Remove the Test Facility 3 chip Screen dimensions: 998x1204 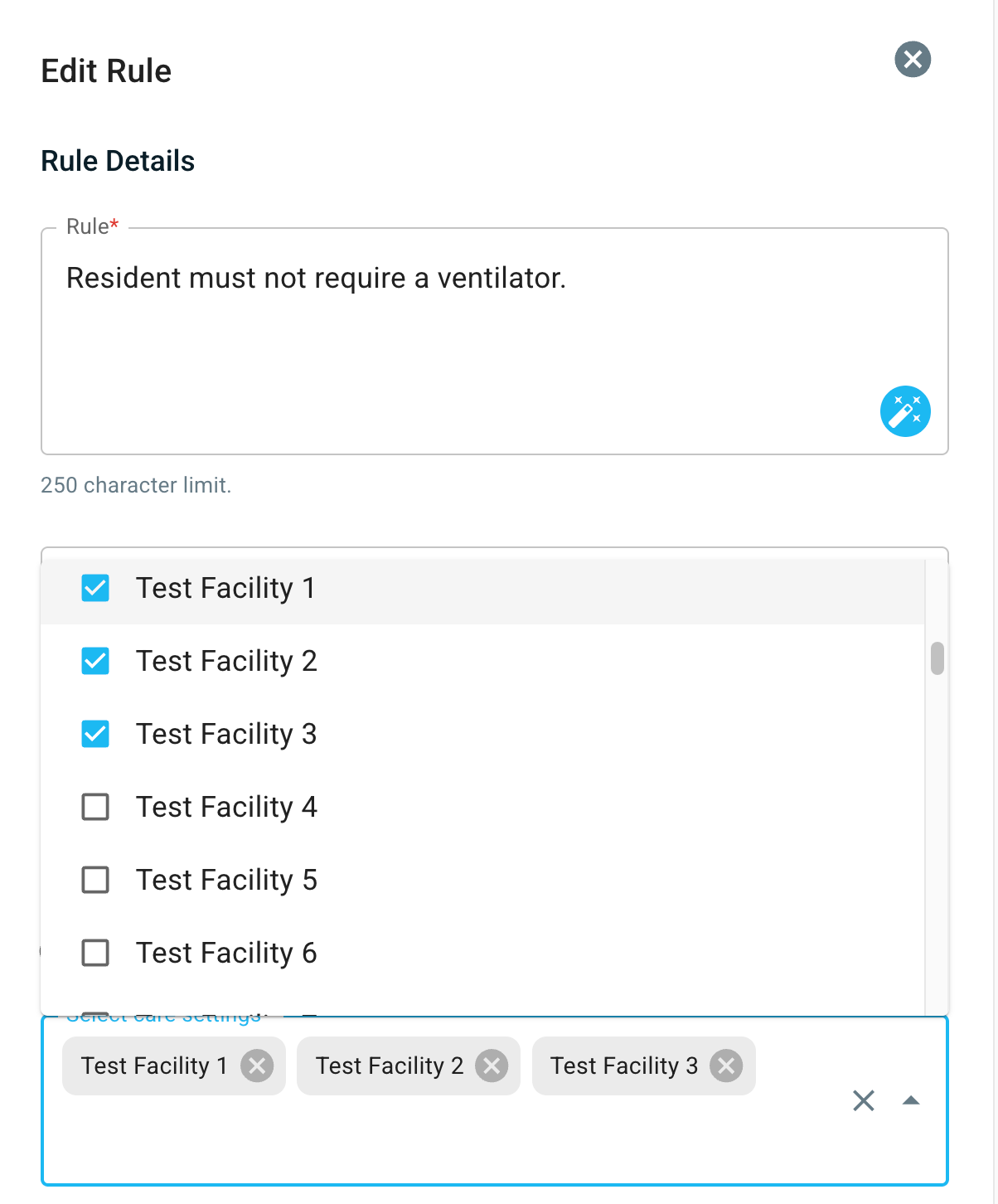[x=726, y=1066]
